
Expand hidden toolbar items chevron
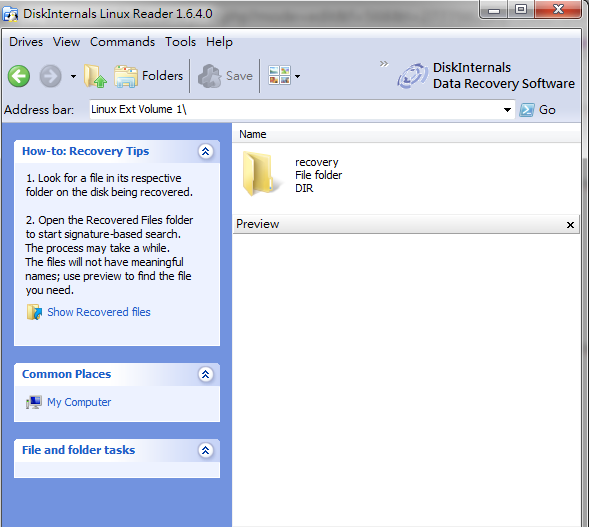click(384, 63)
